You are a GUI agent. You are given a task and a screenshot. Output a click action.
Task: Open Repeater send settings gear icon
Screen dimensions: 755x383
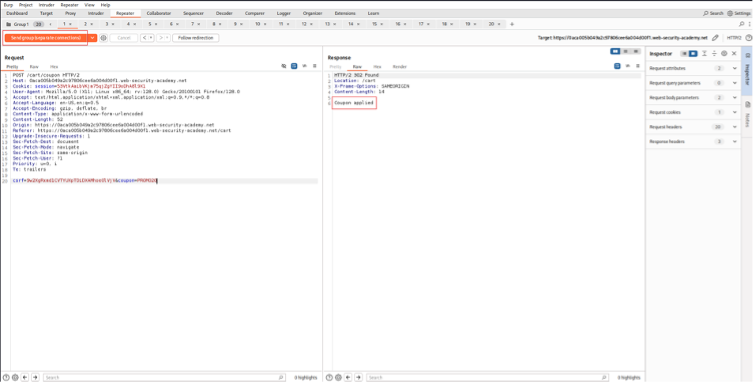(104, 38)
